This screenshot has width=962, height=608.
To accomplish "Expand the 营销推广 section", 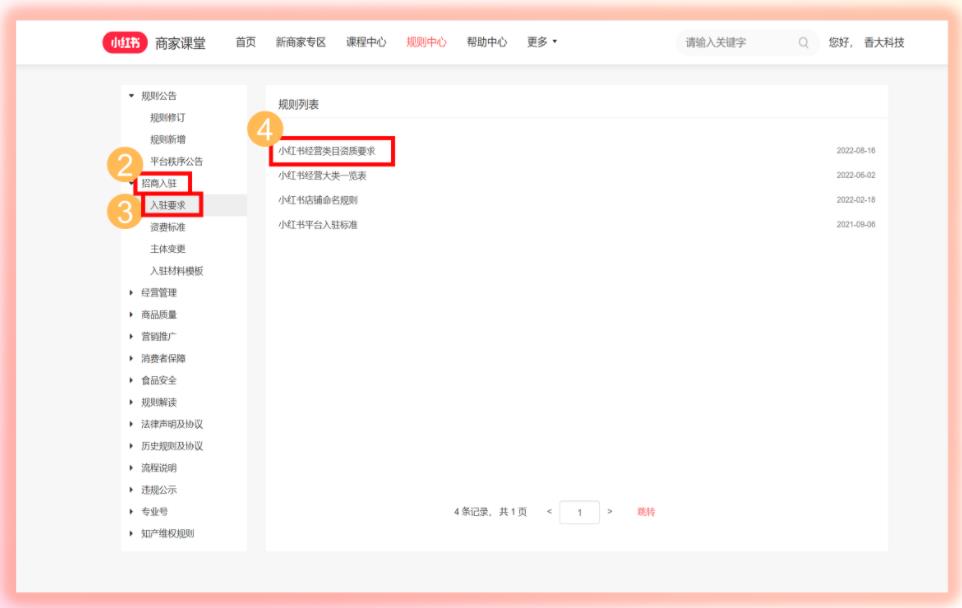I will [x=158, y=336].
